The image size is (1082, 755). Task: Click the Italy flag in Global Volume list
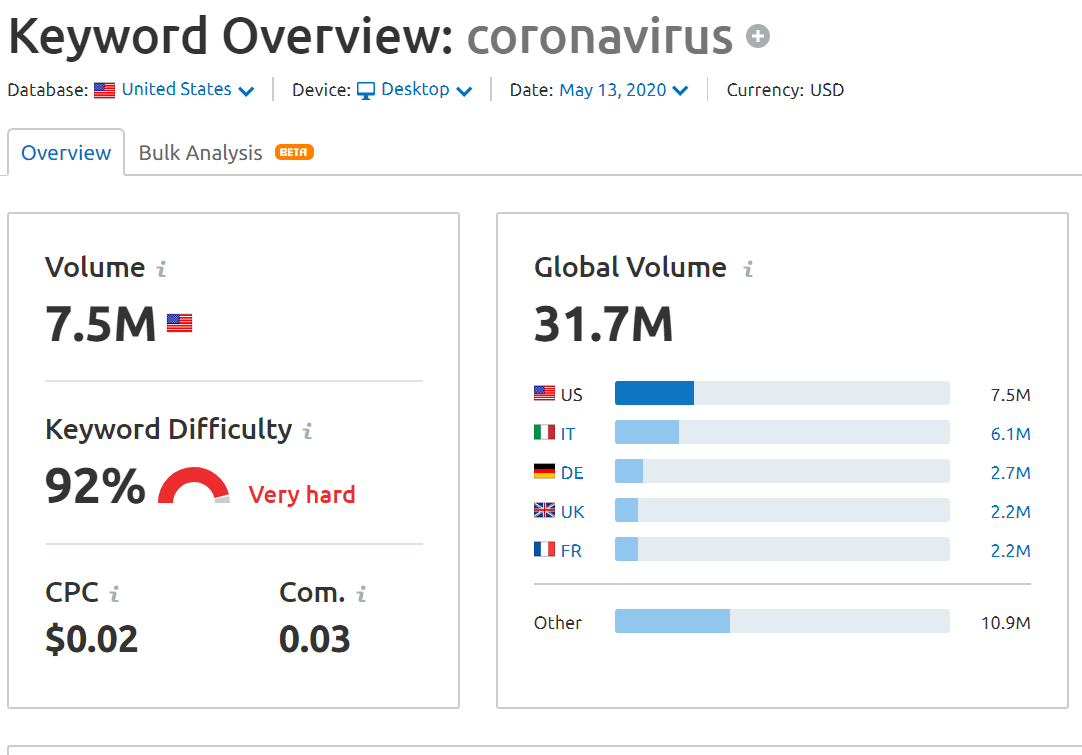(544, 432)
